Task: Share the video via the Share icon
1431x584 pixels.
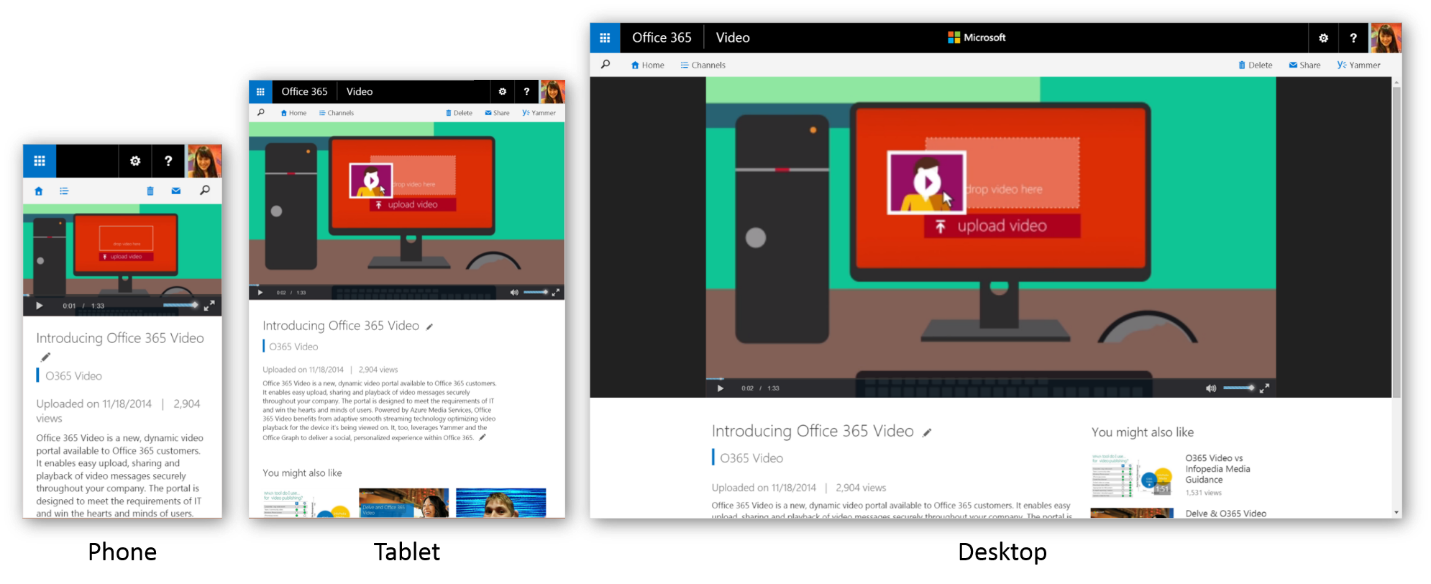Action: click(x=1303, y=64)
